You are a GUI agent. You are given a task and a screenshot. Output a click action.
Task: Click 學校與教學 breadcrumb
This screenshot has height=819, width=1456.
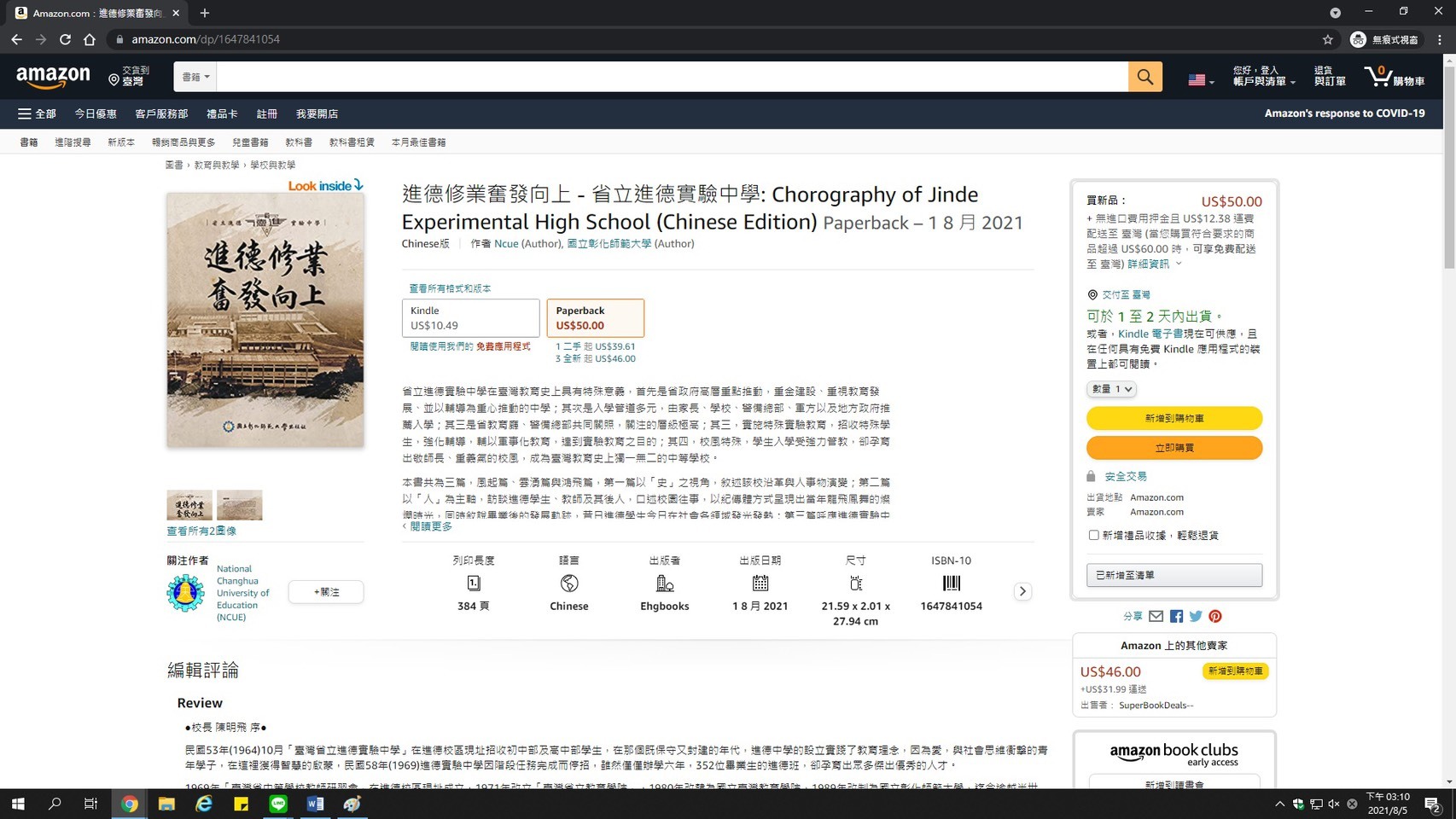(273, 165)
